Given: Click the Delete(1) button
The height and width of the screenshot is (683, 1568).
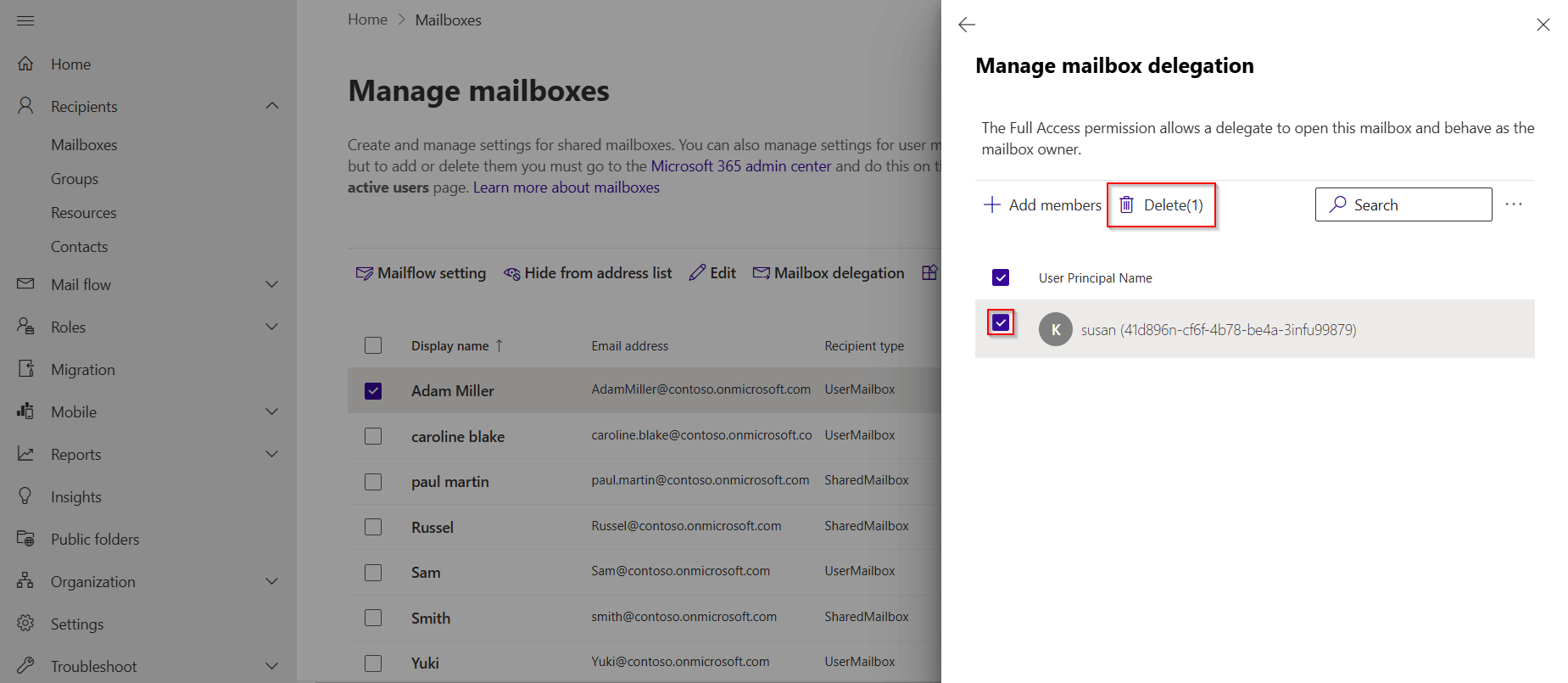Looking at the screenshot, I should [x=1161, y=204].
